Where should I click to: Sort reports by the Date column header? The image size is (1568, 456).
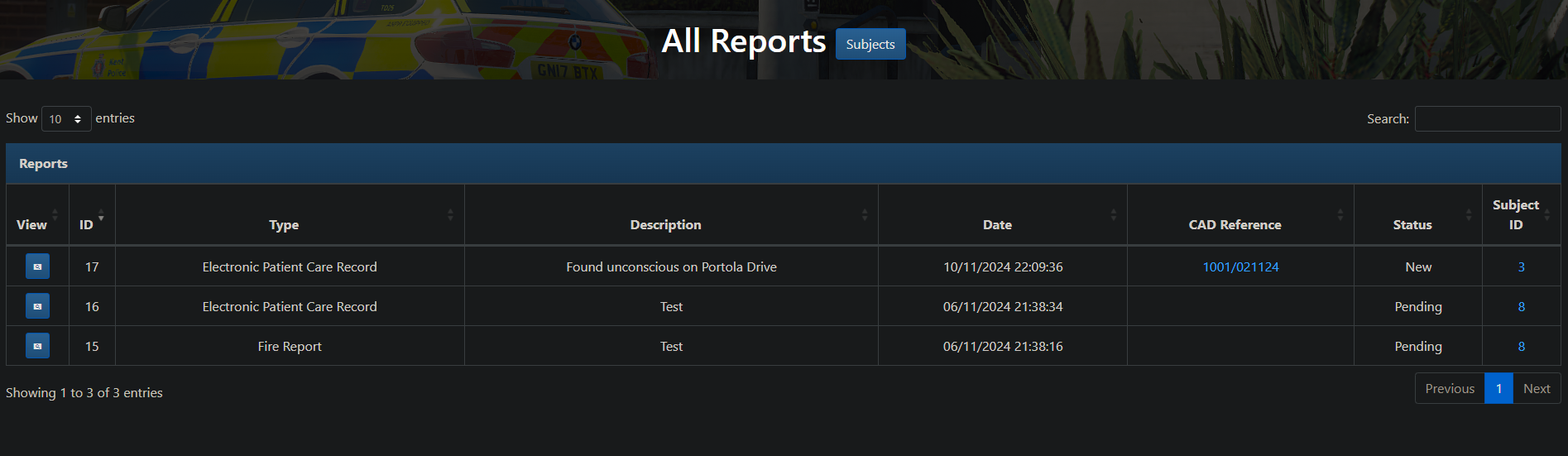pos(997,224)
